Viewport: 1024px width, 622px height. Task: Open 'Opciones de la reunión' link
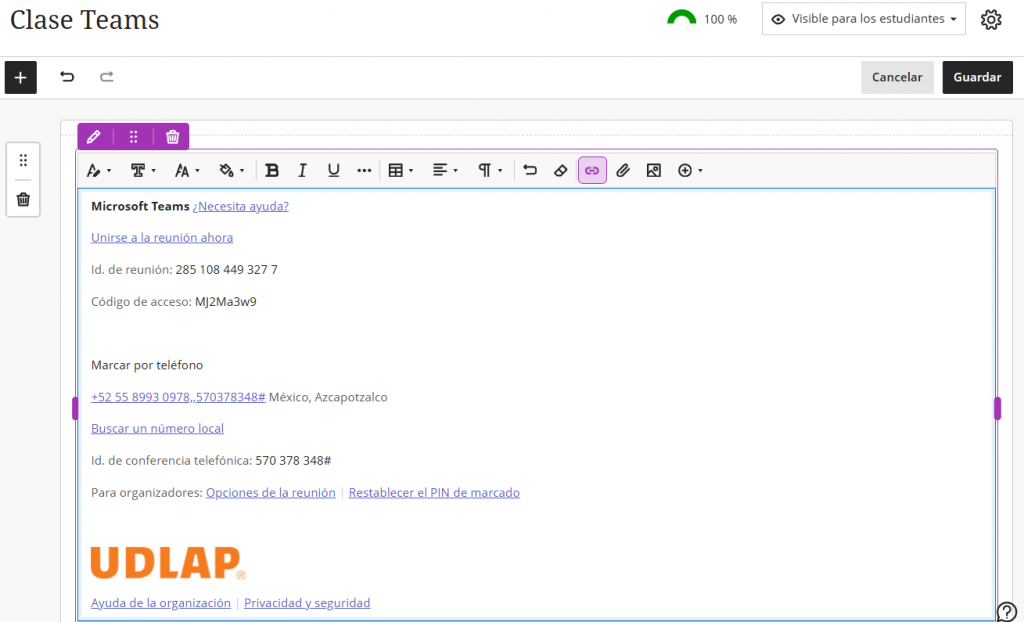point(270,493)
